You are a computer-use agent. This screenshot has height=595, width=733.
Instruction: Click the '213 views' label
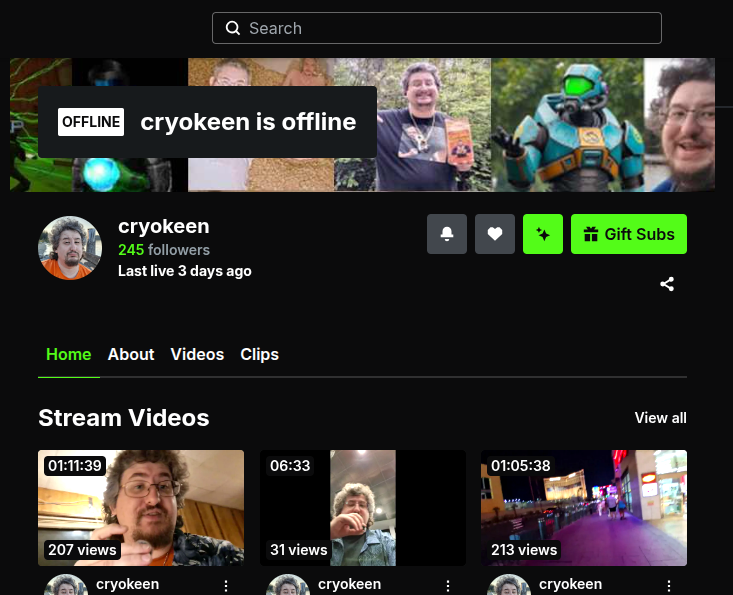pos(524,550)
